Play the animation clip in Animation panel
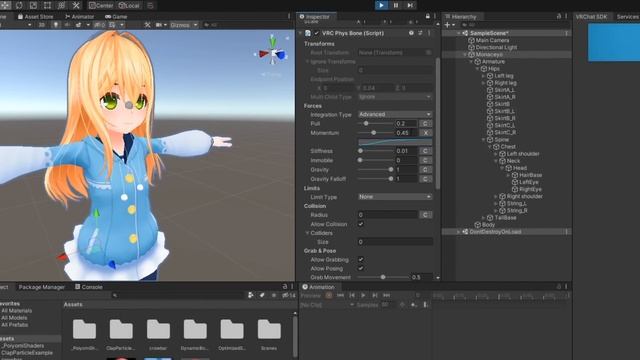640x360 pixels. 363,295
